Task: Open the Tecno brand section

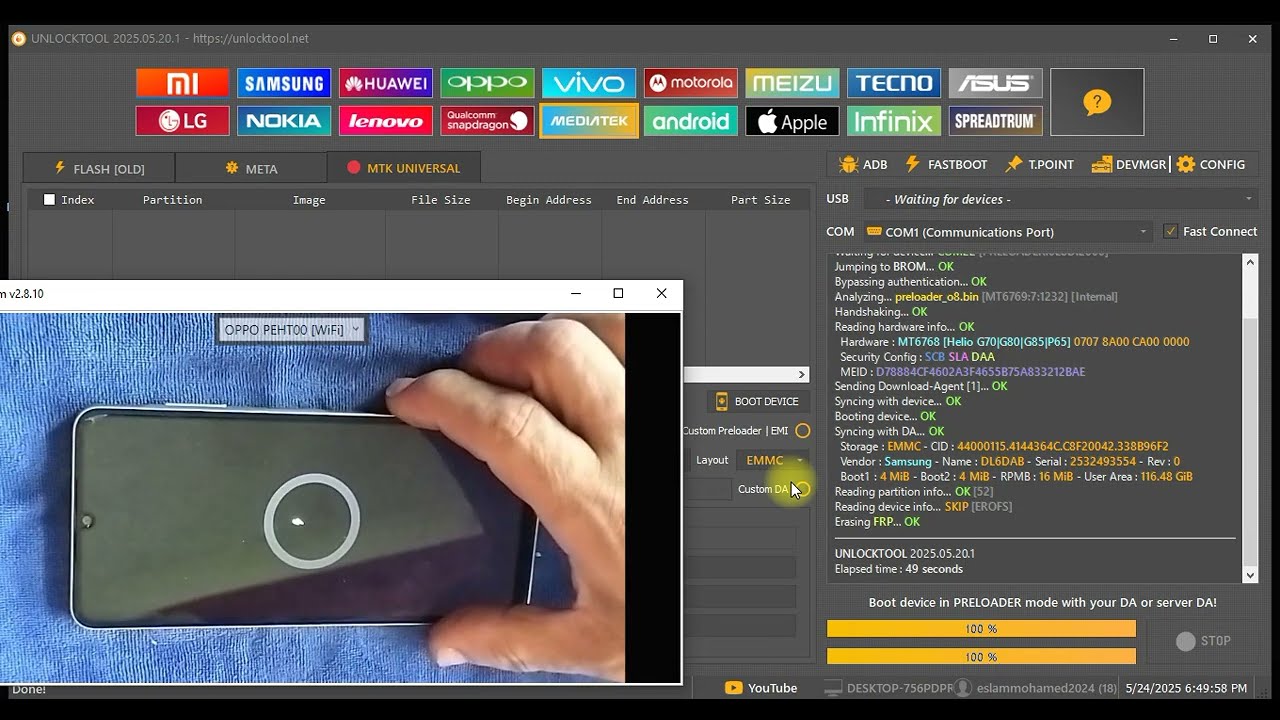Action: click(894, 83)
